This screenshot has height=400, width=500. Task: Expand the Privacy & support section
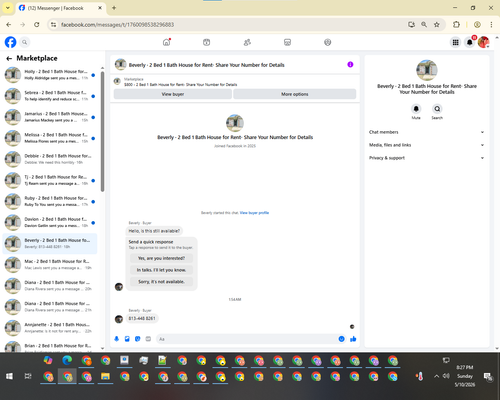426,158
